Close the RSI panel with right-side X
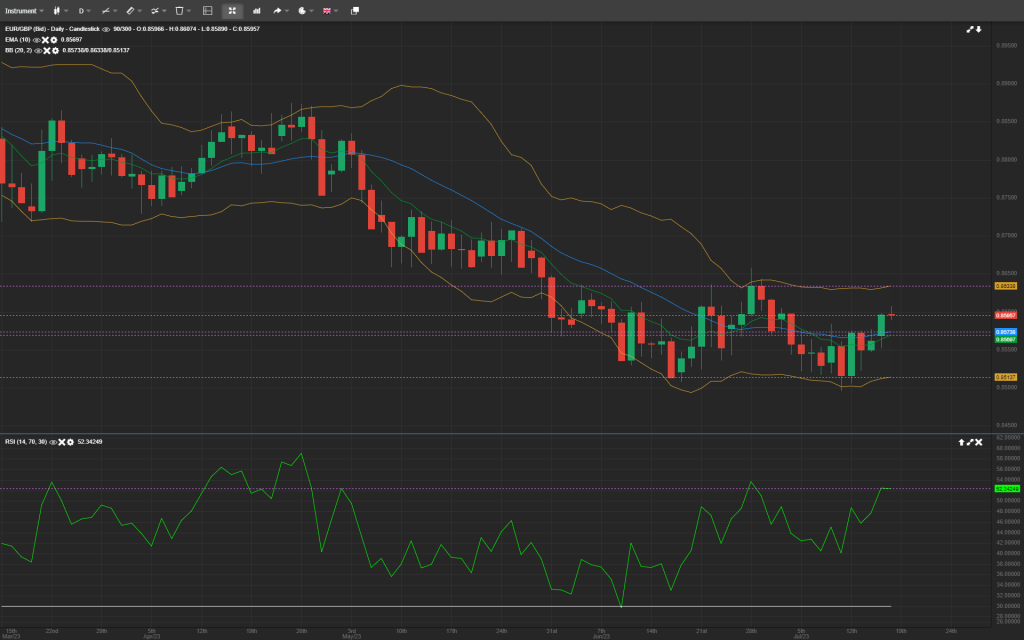The height and width of the screenshot is (640, 1024). point(979,442)
